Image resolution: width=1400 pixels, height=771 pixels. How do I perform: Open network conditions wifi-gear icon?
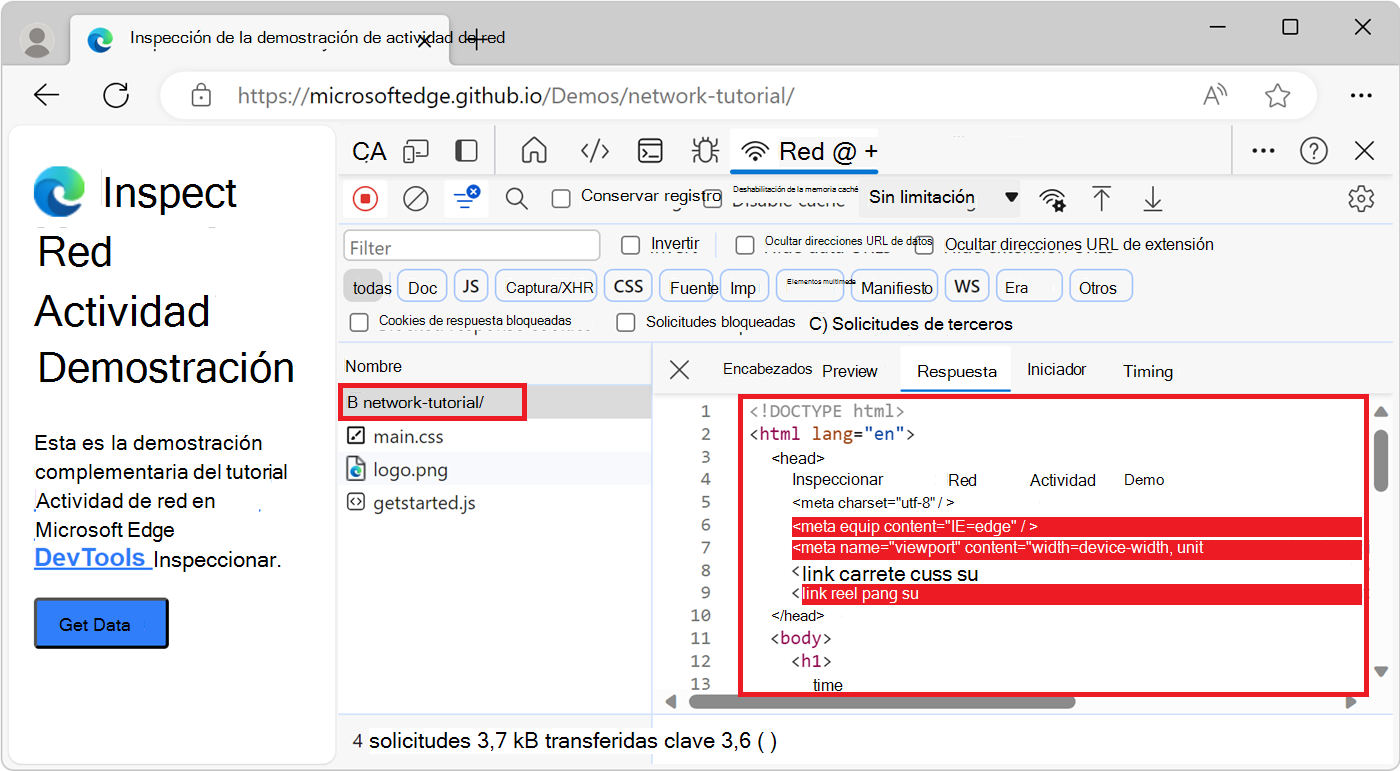click(x=1052, y=199)
